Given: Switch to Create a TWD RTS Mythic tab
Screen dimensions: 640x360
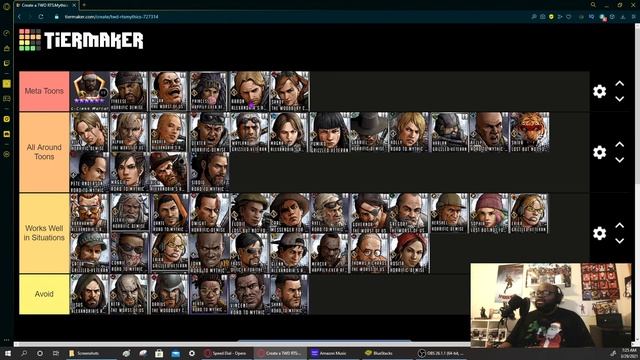Looking at the screenshot, I should tap(46, 5).
